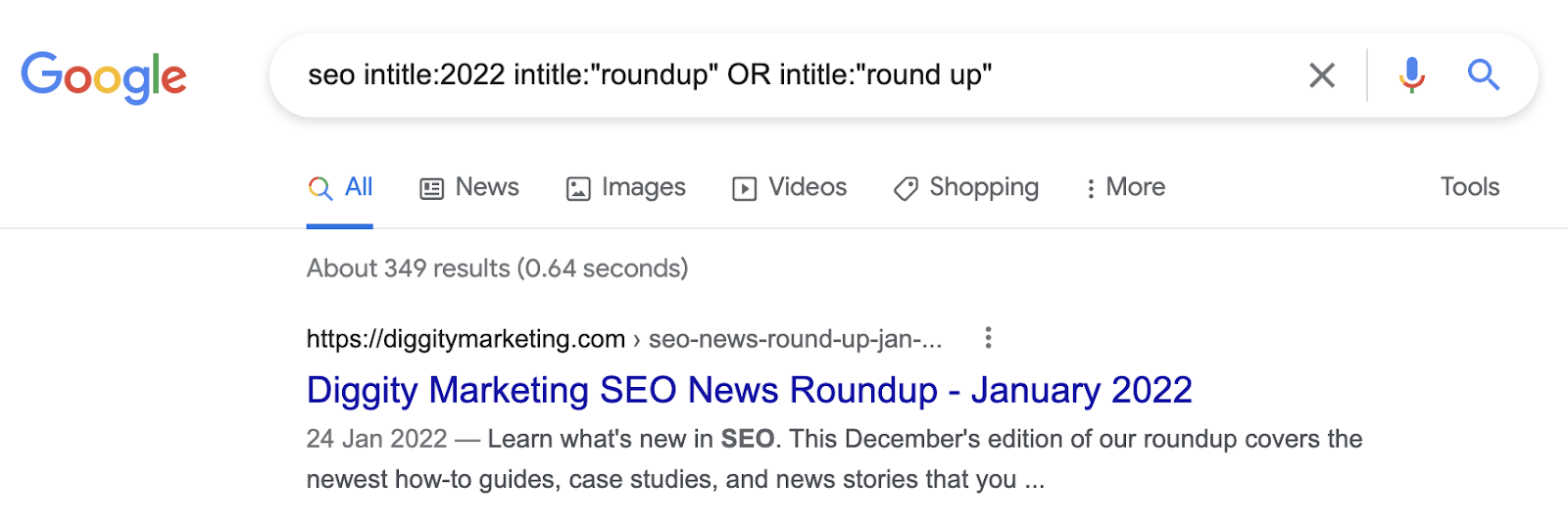
Task: Click the All tab magnifier icon
Action: pyautogui.click(x=320, y=189)
